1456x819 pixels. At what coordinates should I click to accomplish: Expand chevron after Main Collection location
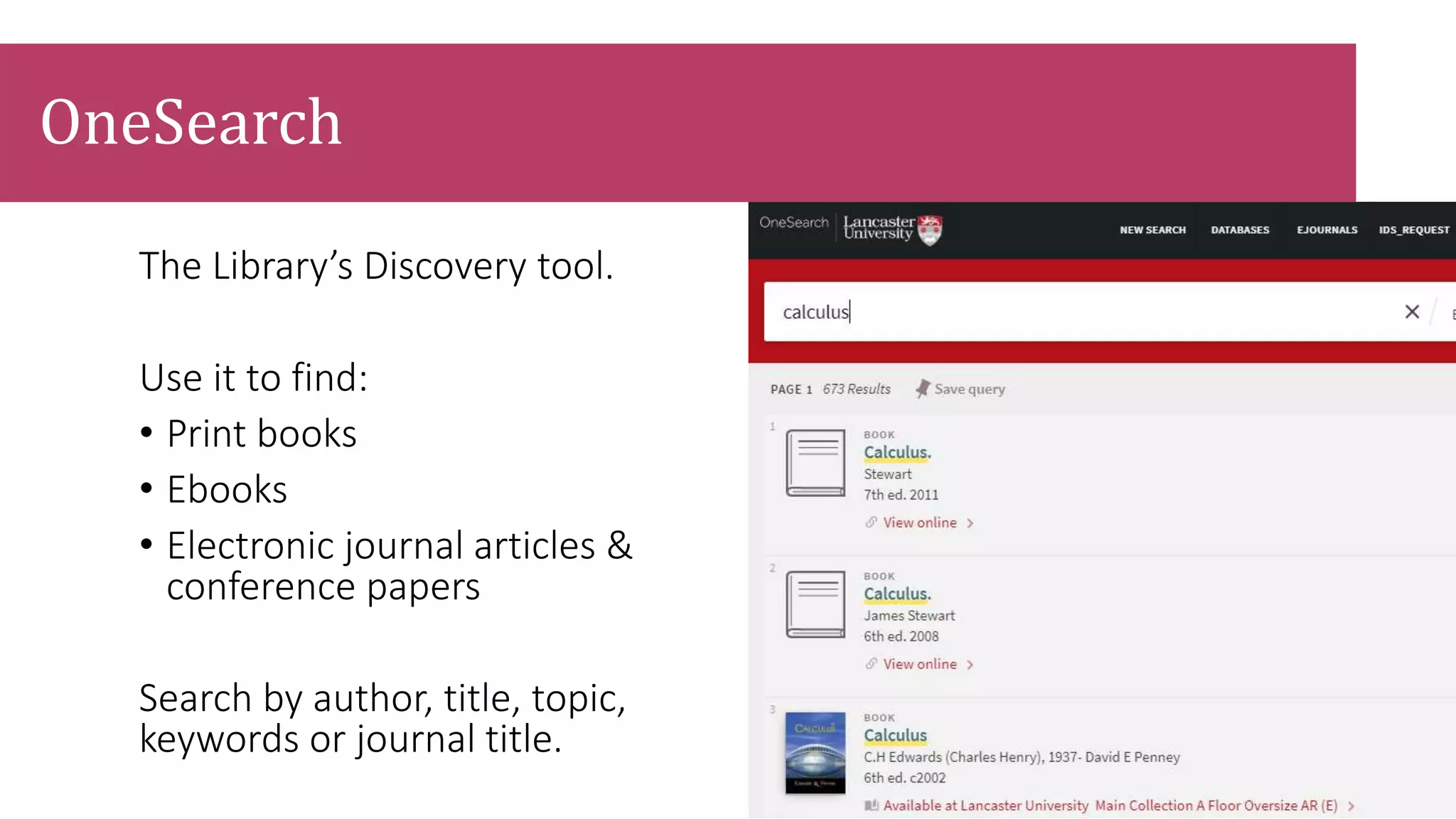coord(1351,806)
